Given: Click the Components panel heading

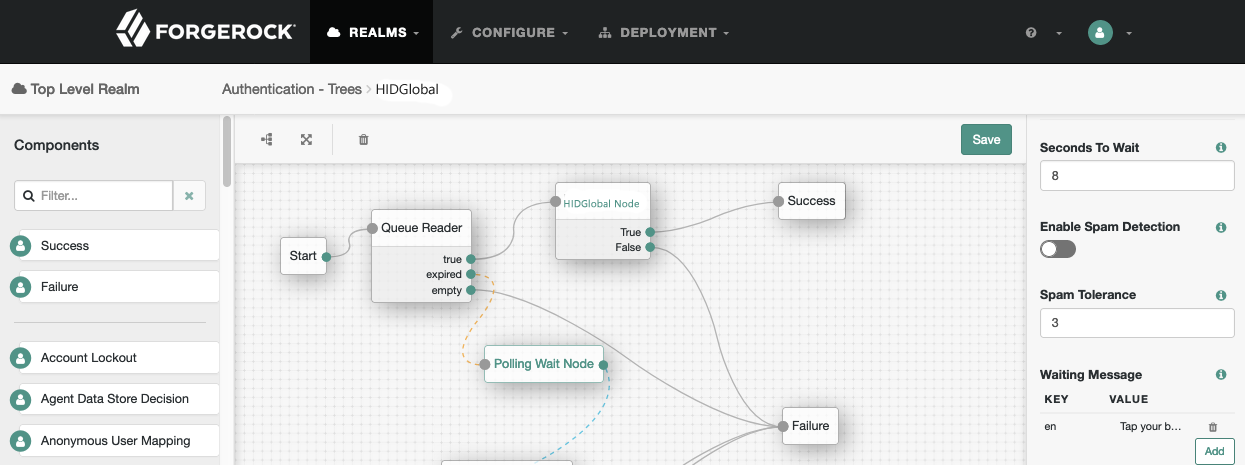Looking at the screenshot, I should click(57, 145).
